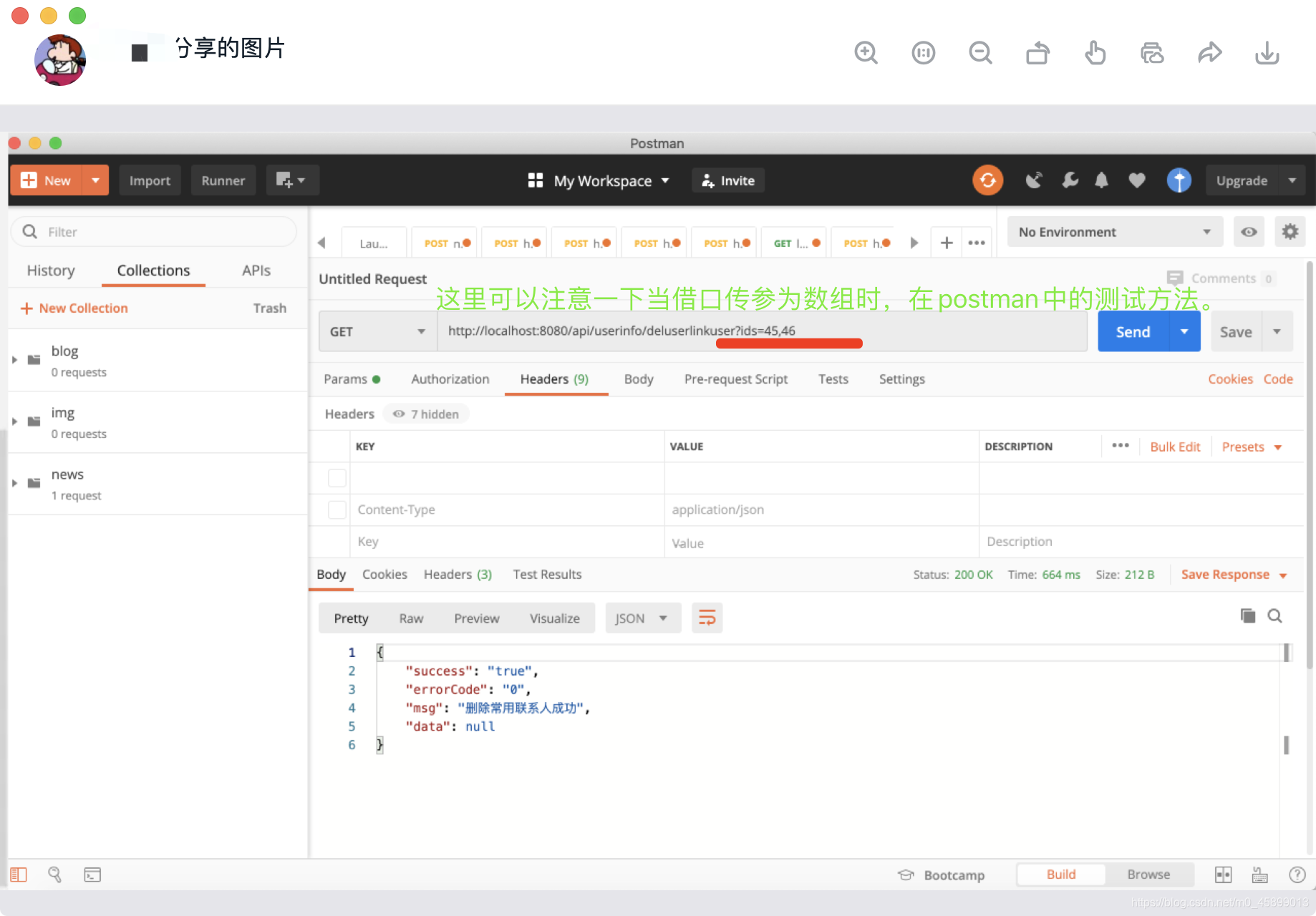Click the heart icon in header
Image resolution: width=1316 pixels, height=916 pixels.
pyautogui.click(x=1137, y=180)
